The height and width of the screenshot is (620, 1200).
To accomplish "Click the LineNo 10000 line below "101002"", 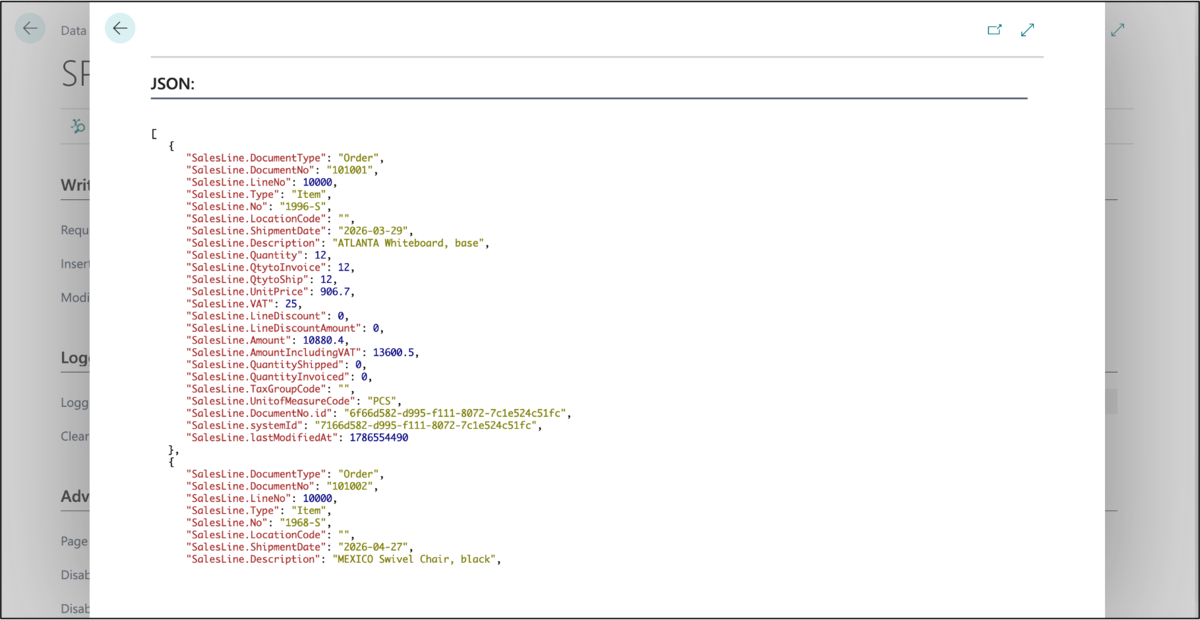I will coord(261,498).
